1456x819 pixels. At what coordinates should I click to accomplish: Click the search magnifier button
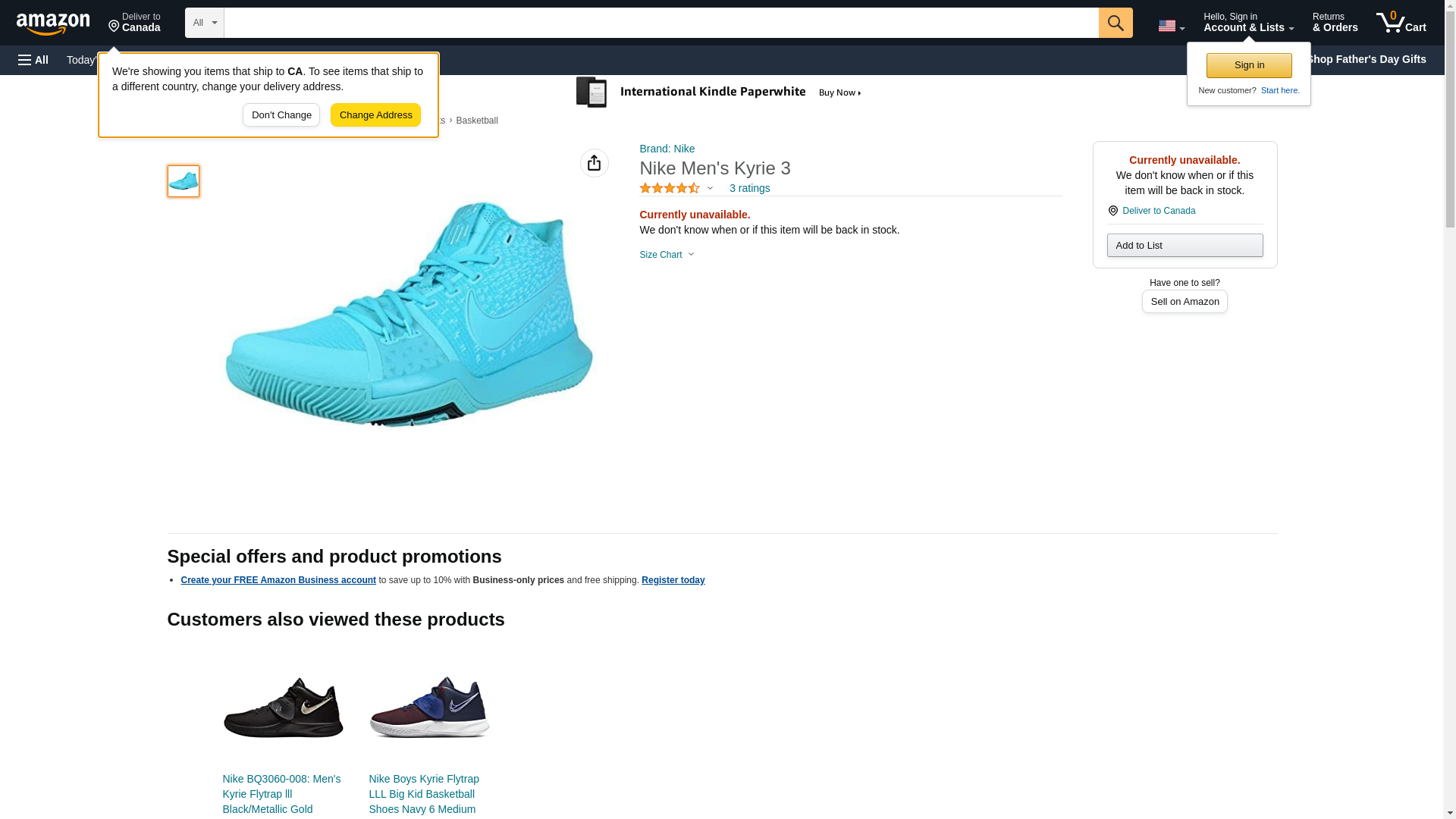click(1115, 23)
